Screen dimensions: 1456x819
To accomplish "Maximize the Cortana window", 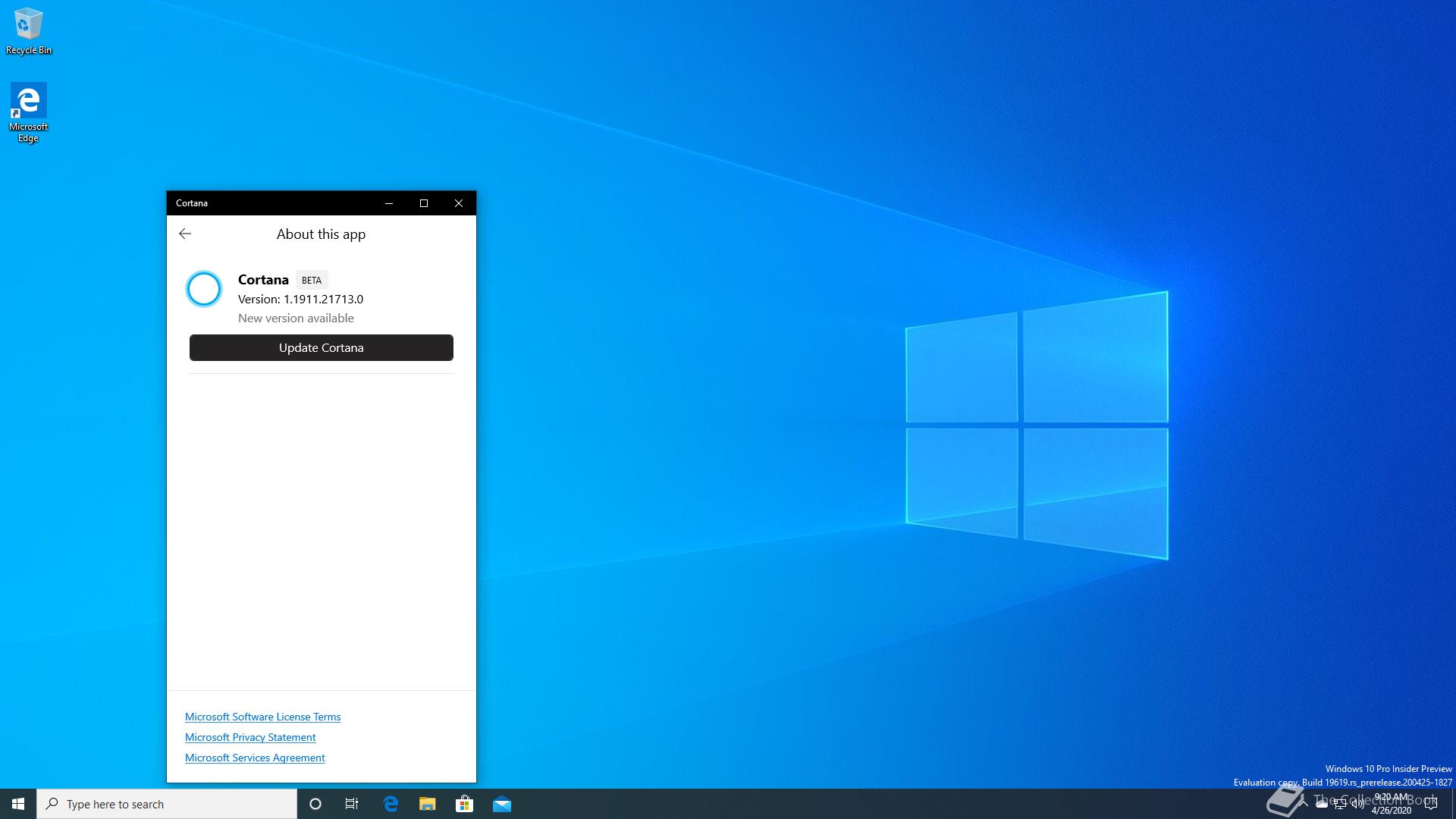I will click(x=424, y=203).
